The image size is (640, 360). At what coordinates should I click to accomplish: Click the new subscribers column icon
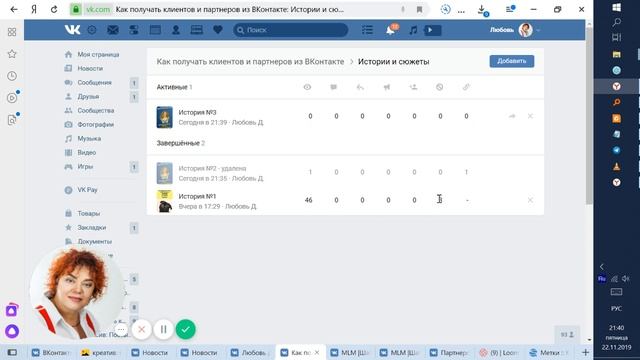pyautogui.click(x=413, y=87)
